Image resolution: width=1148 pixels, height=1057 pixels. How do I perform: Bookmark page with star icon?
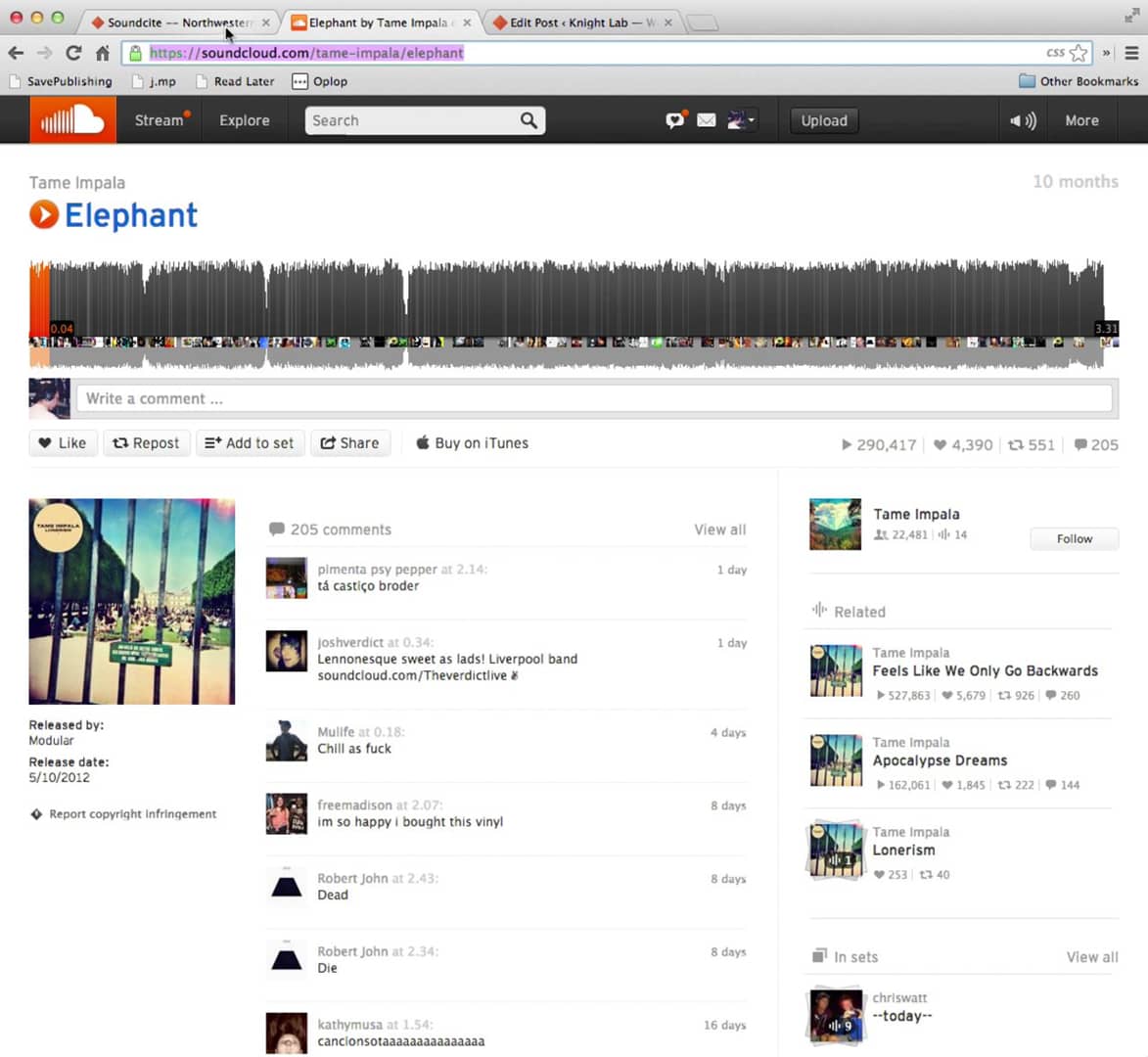click(1079, 53)
